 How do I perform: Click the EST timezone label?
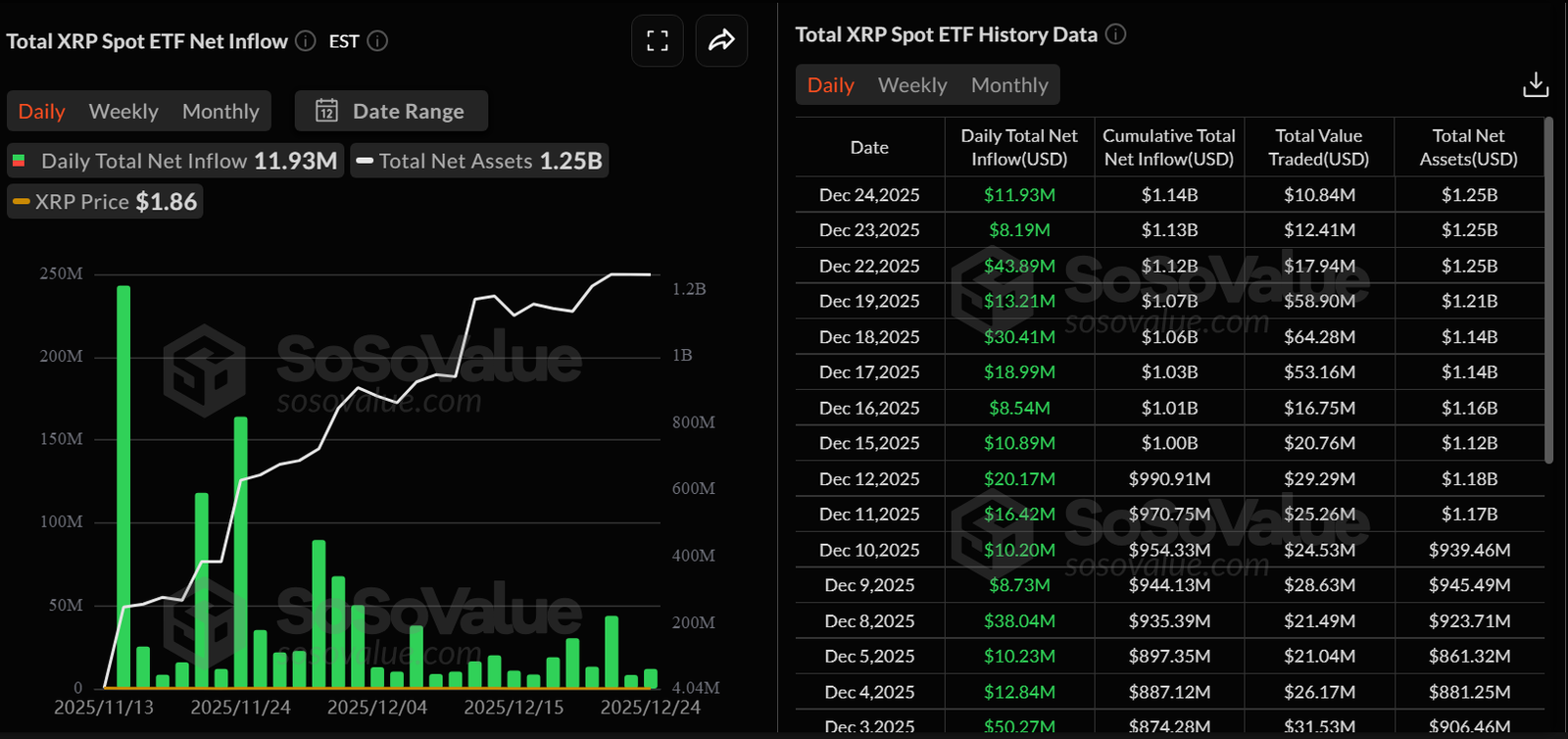(344, 41)
